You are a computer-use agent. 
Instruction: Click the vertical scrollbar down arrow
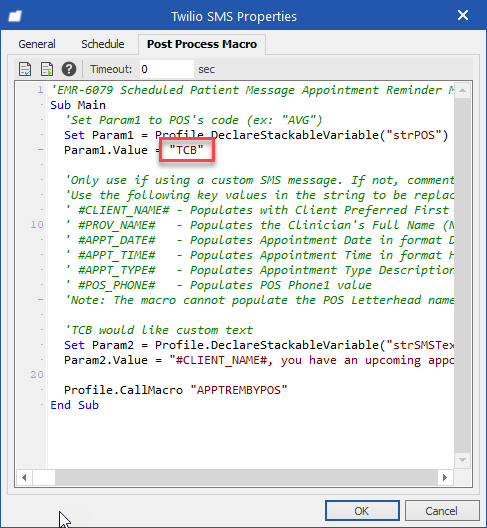click(462, 460)
